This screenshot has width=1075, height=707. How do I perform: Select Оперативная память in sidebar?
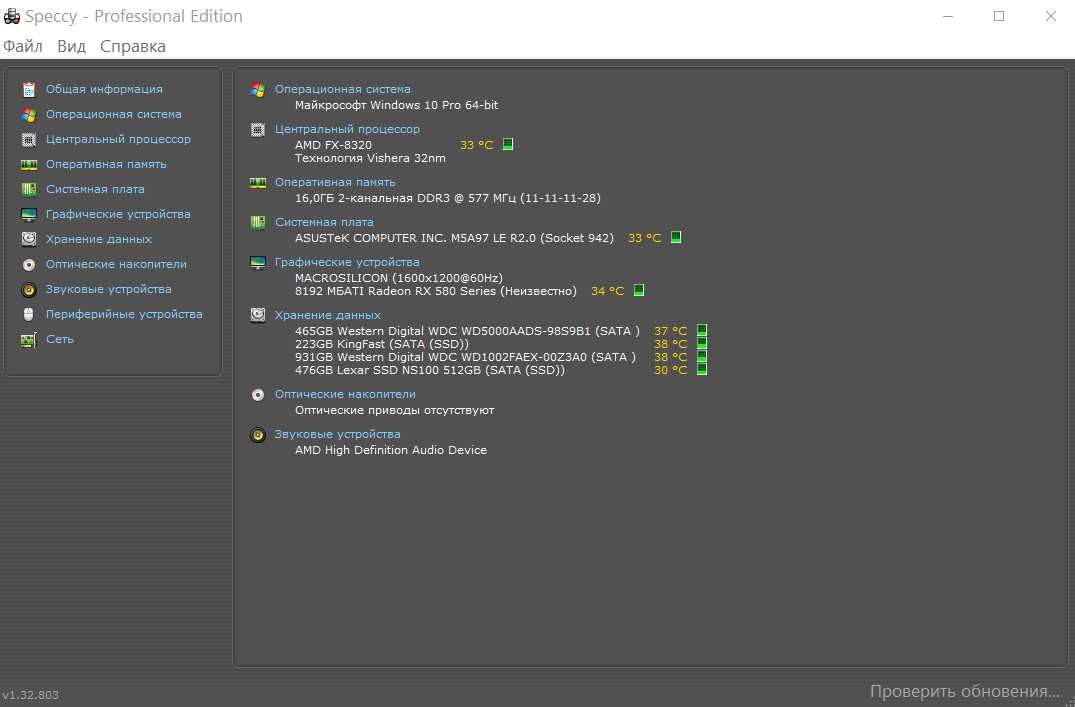pyautogui.click(x=106, y=165)
